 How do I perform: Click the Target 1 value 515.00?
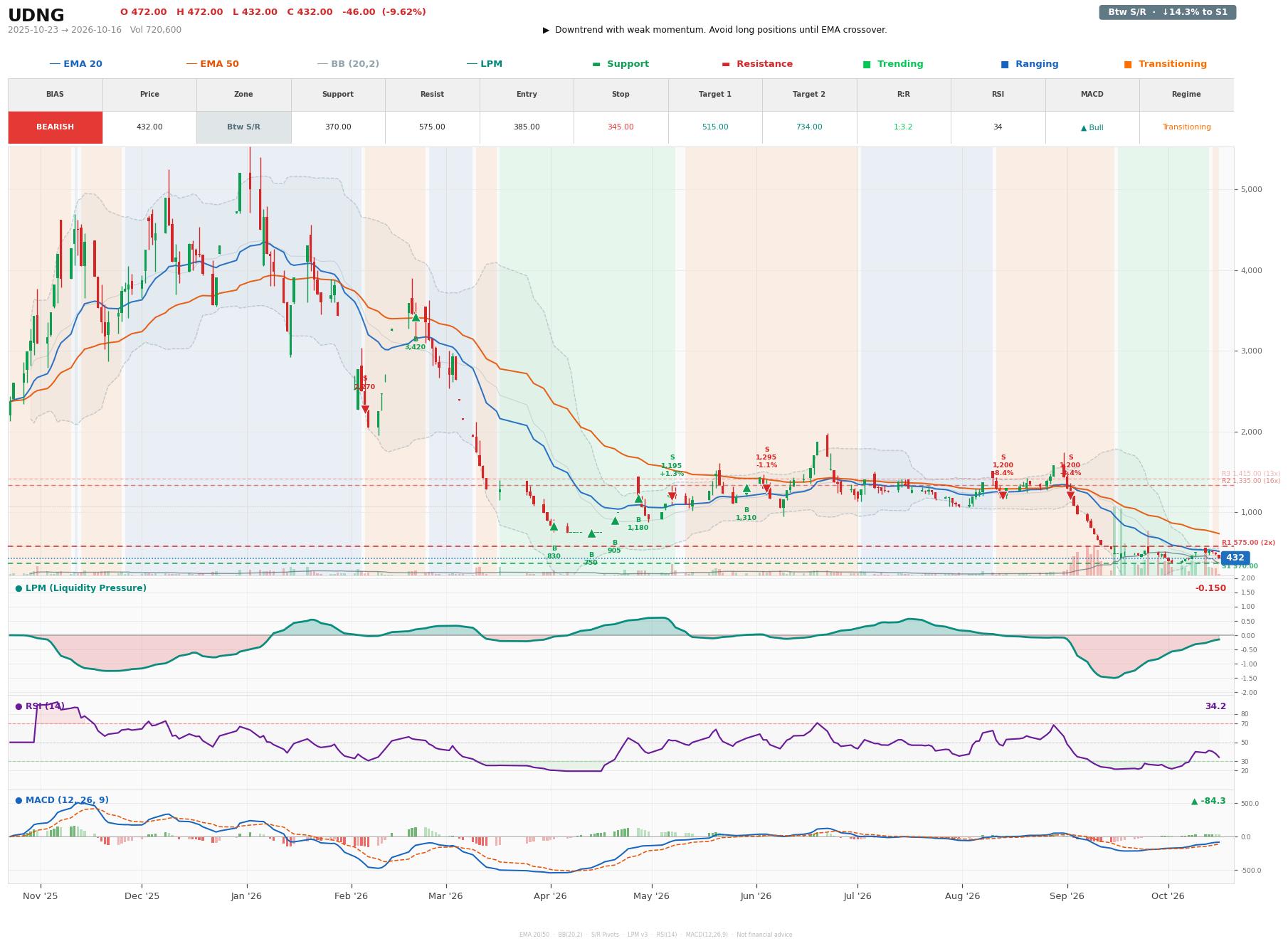(715, 127)
